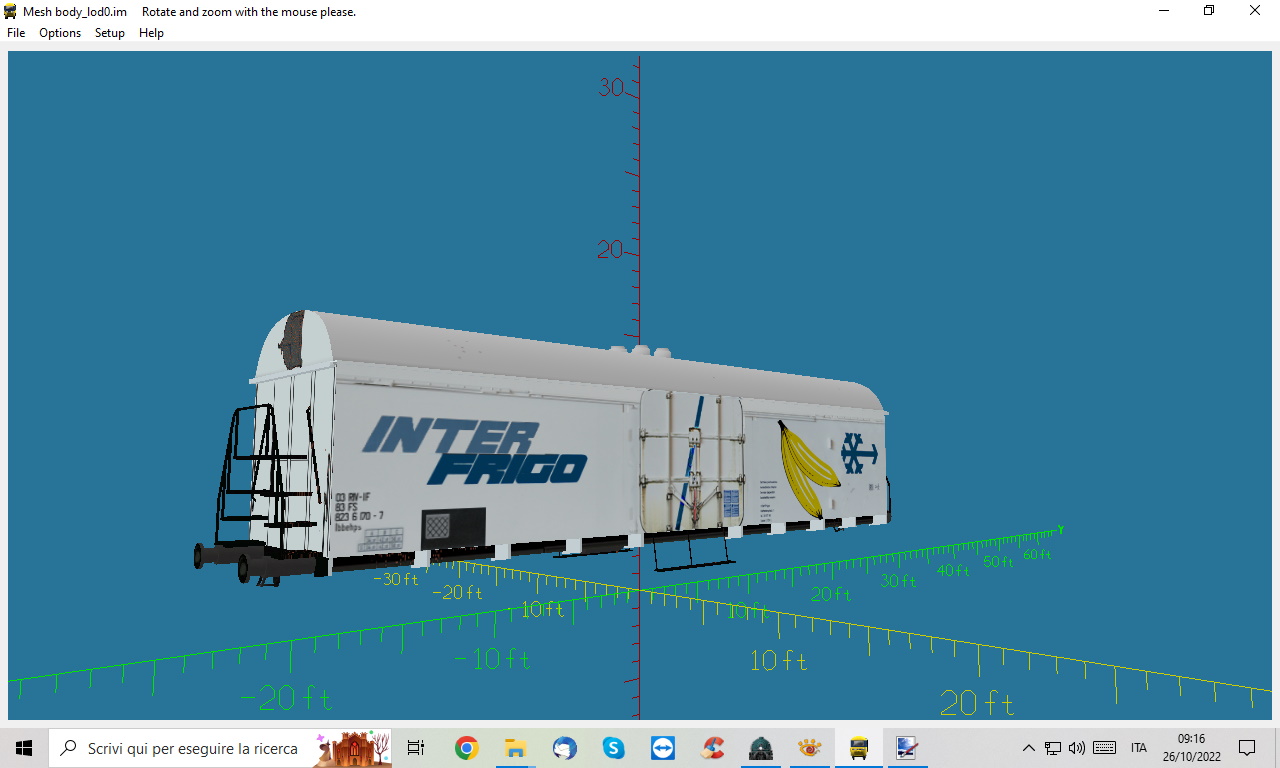Click the Windows Start button

tap(24, 748)
